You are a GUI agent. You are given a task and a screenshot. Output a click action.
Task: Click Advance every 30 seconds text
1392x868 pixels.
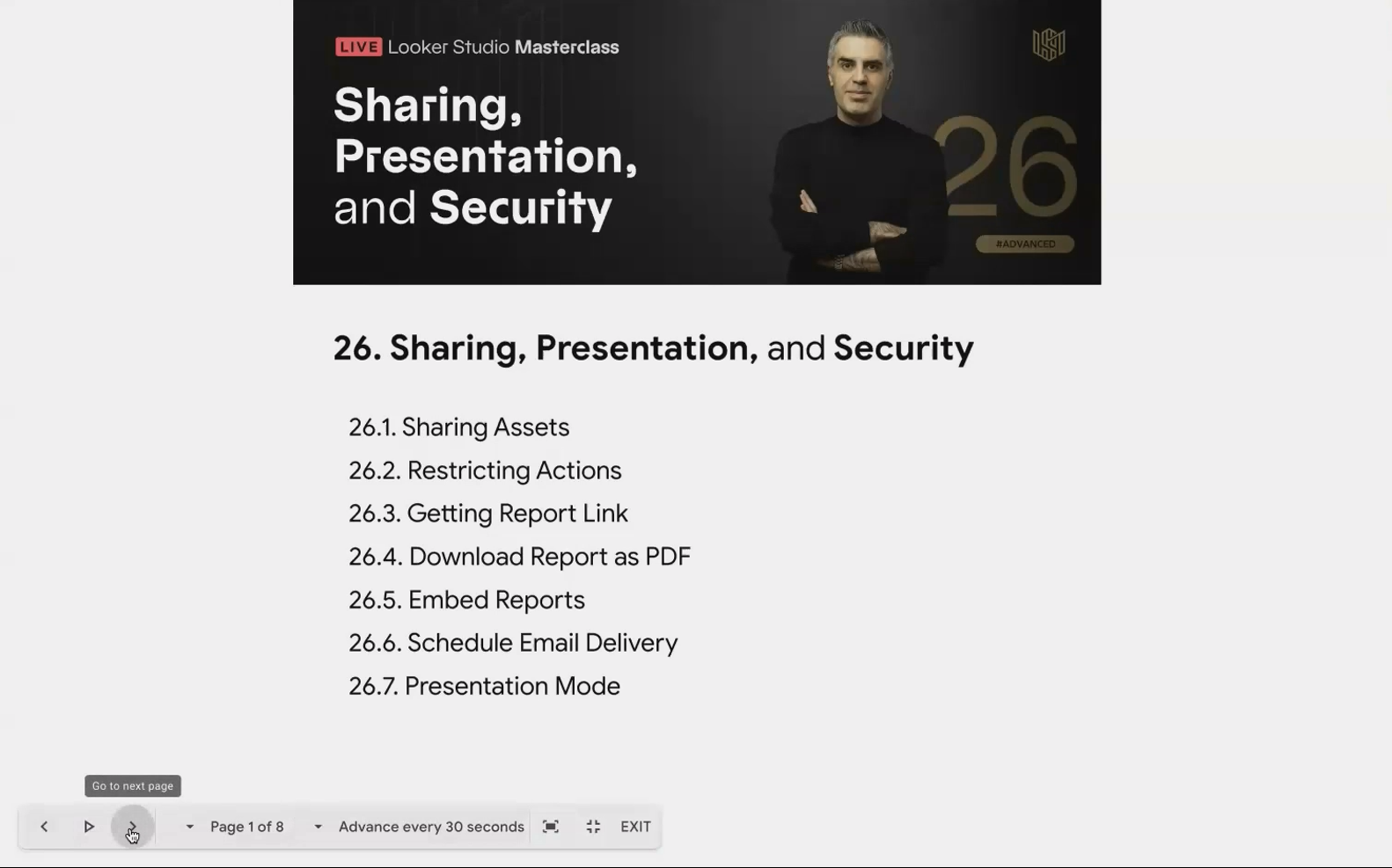(431, 827)
